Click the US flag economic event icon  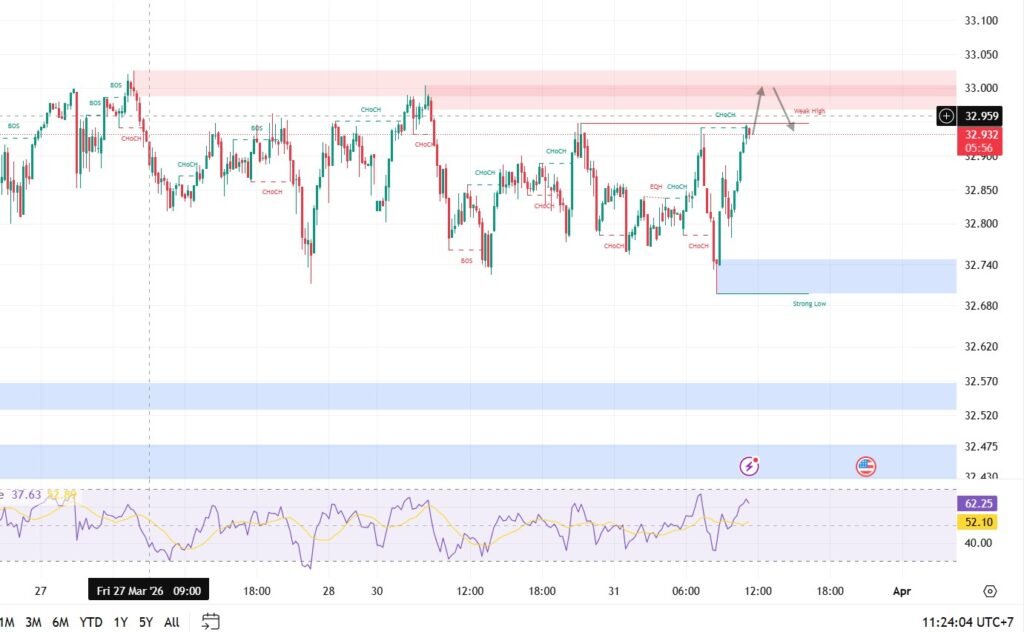[x=866, y=465]
